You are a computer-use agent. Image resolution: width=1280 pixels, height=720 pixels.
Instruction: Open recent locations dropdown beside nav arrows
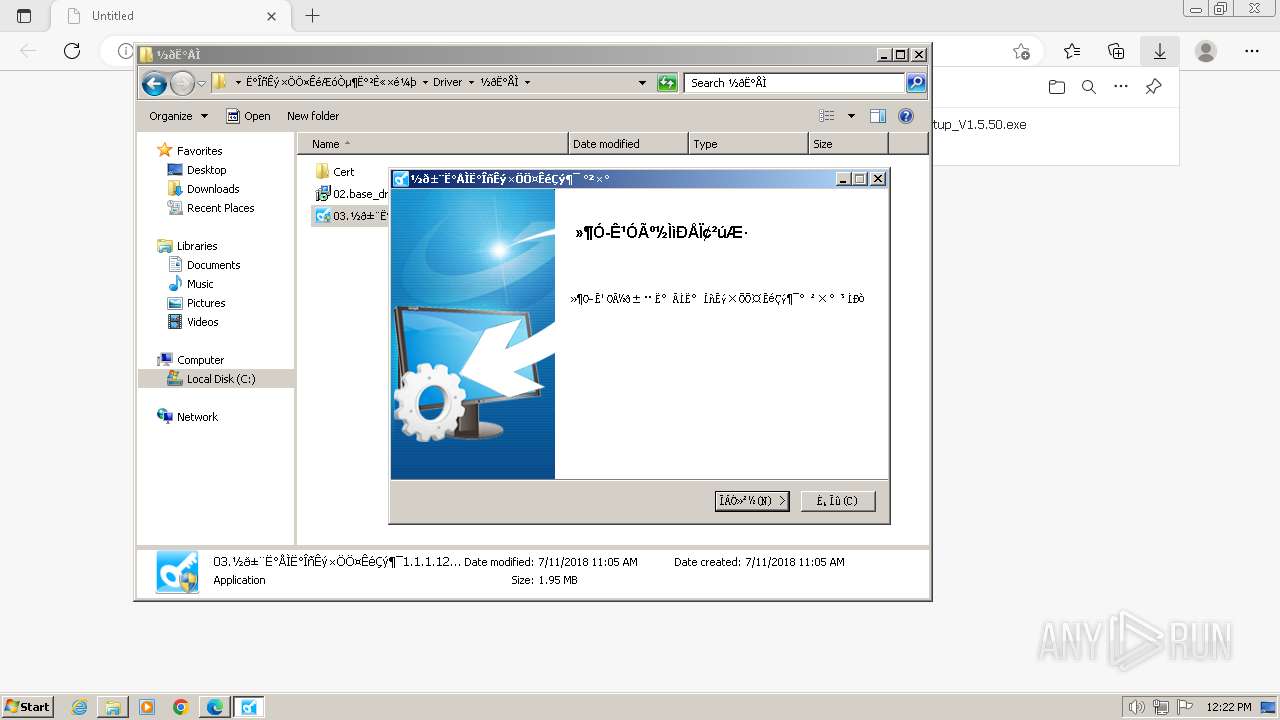pos(202,83)
